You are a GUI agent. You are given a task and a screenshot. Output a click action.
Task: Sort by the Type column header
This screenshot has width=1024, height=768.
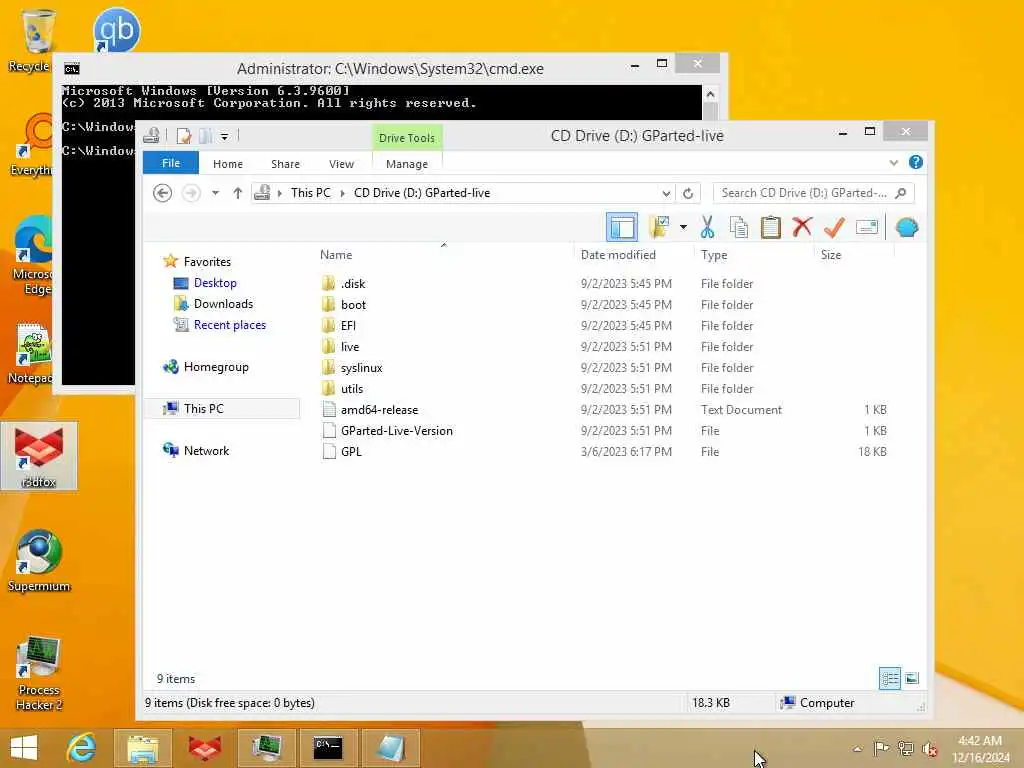[x=754, y=255]
